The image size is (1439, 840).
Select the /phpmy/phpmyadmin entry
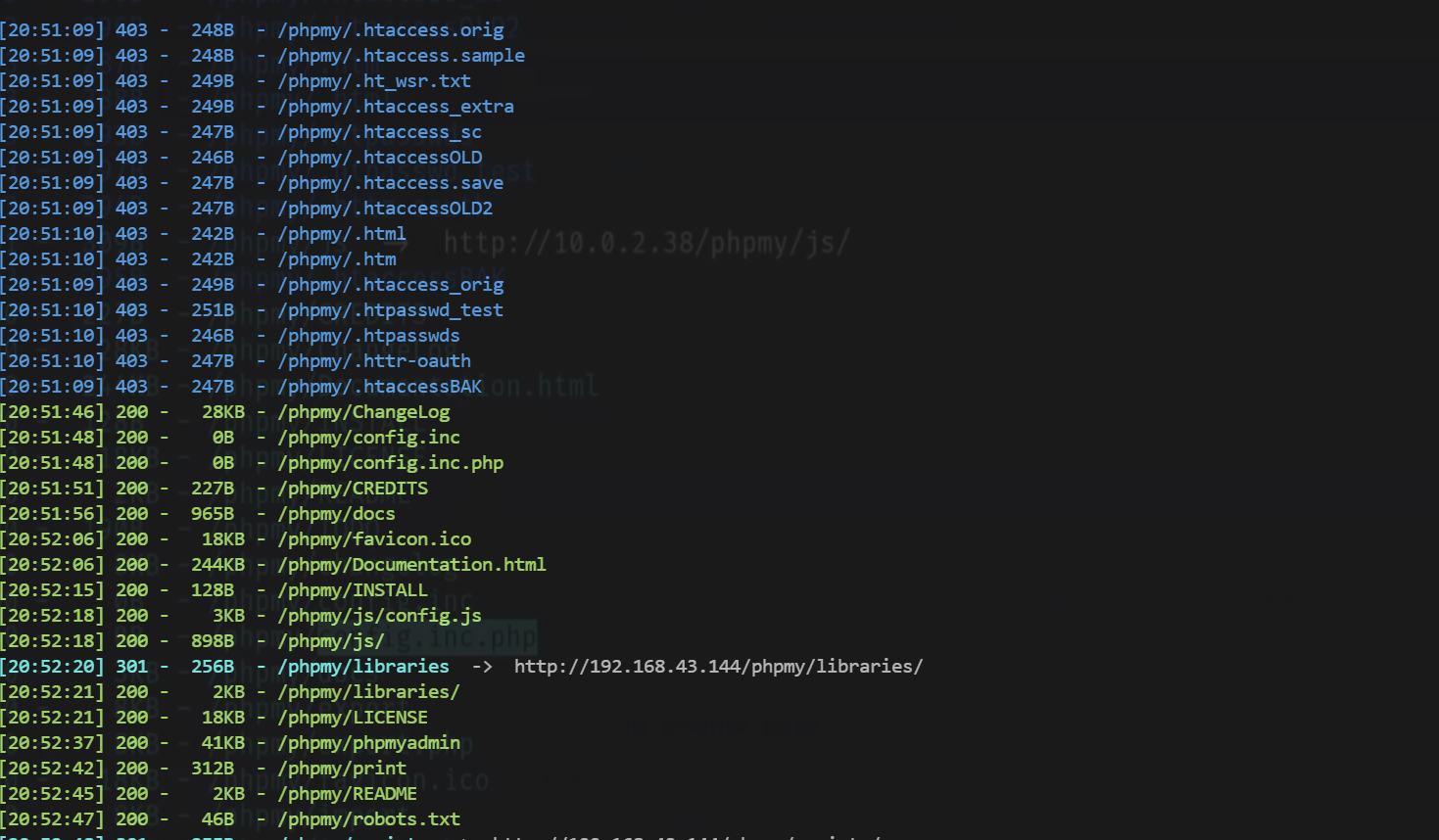(369, 743)
